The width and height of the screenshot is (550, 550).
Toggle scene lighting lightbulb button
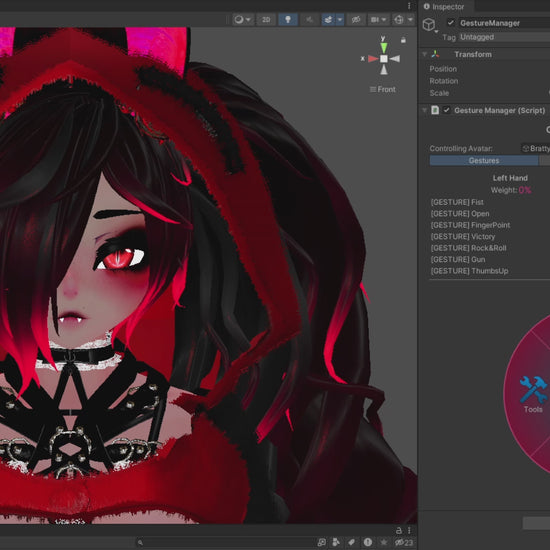[x=288, y=20]
